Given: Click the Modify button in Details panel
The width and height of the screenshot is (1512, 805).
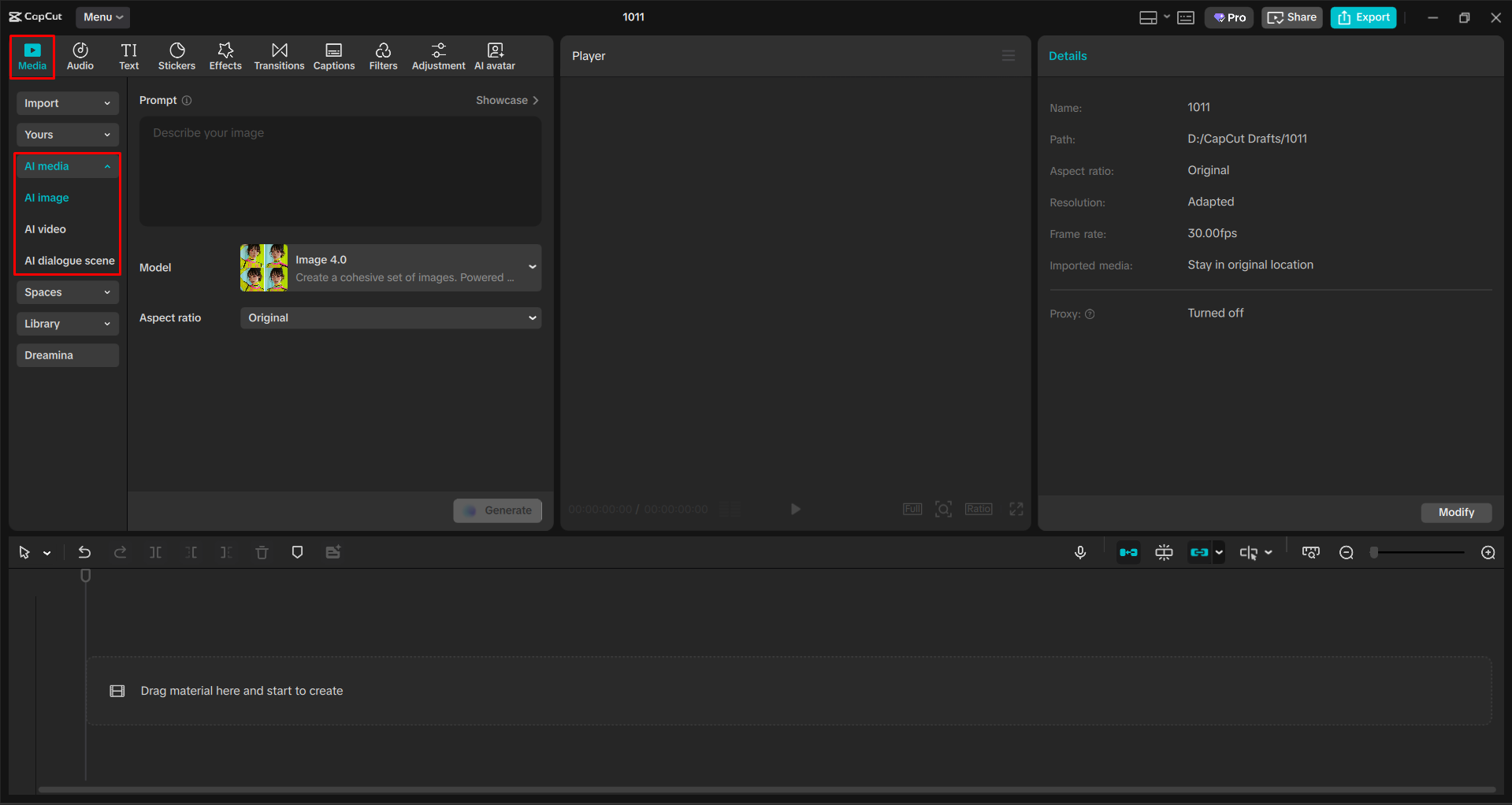Looking at the screenshot, I should pos(1455,512).
